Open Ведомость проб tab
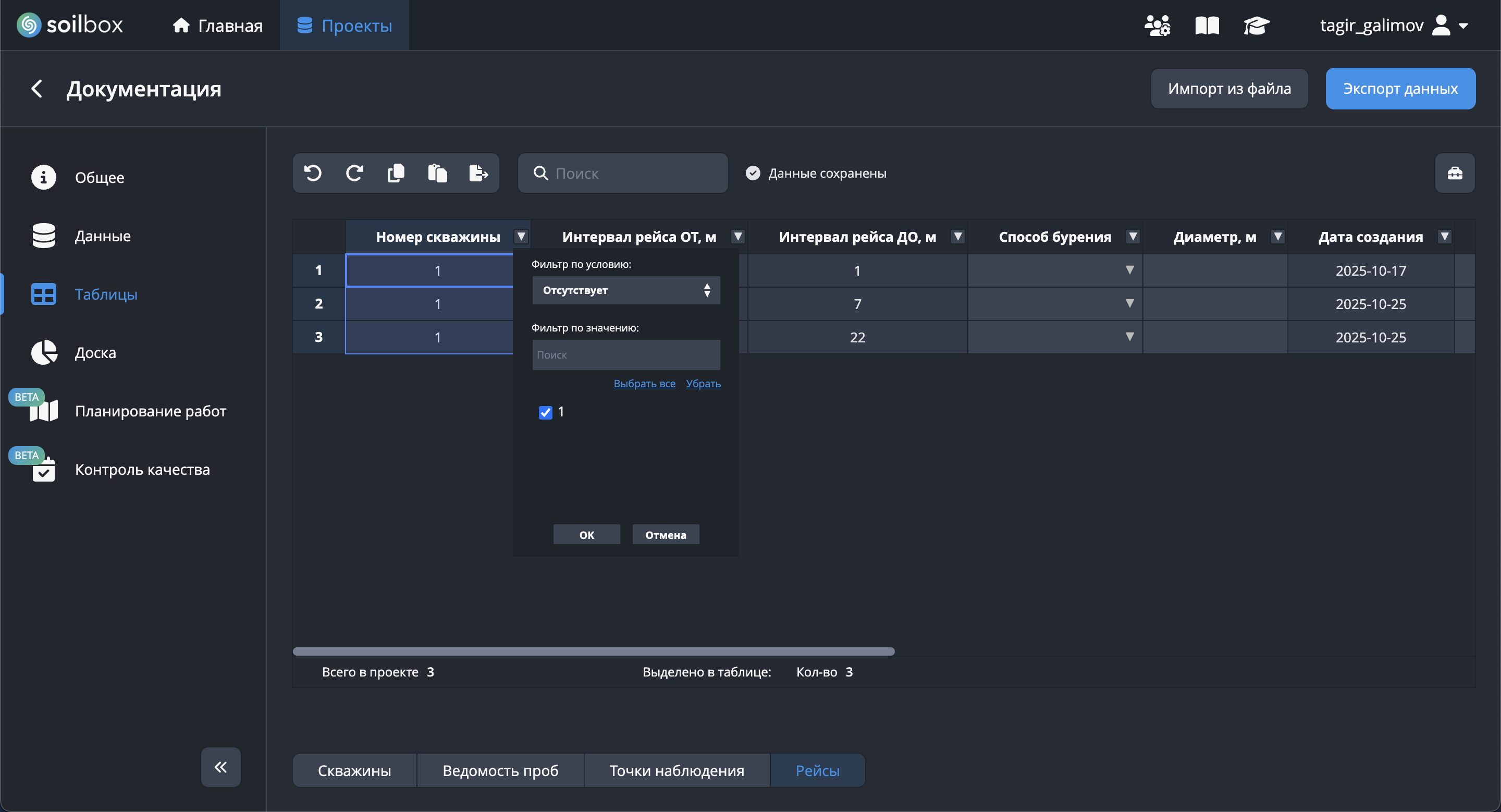The image size is (1501, 812). pos(500,770)
